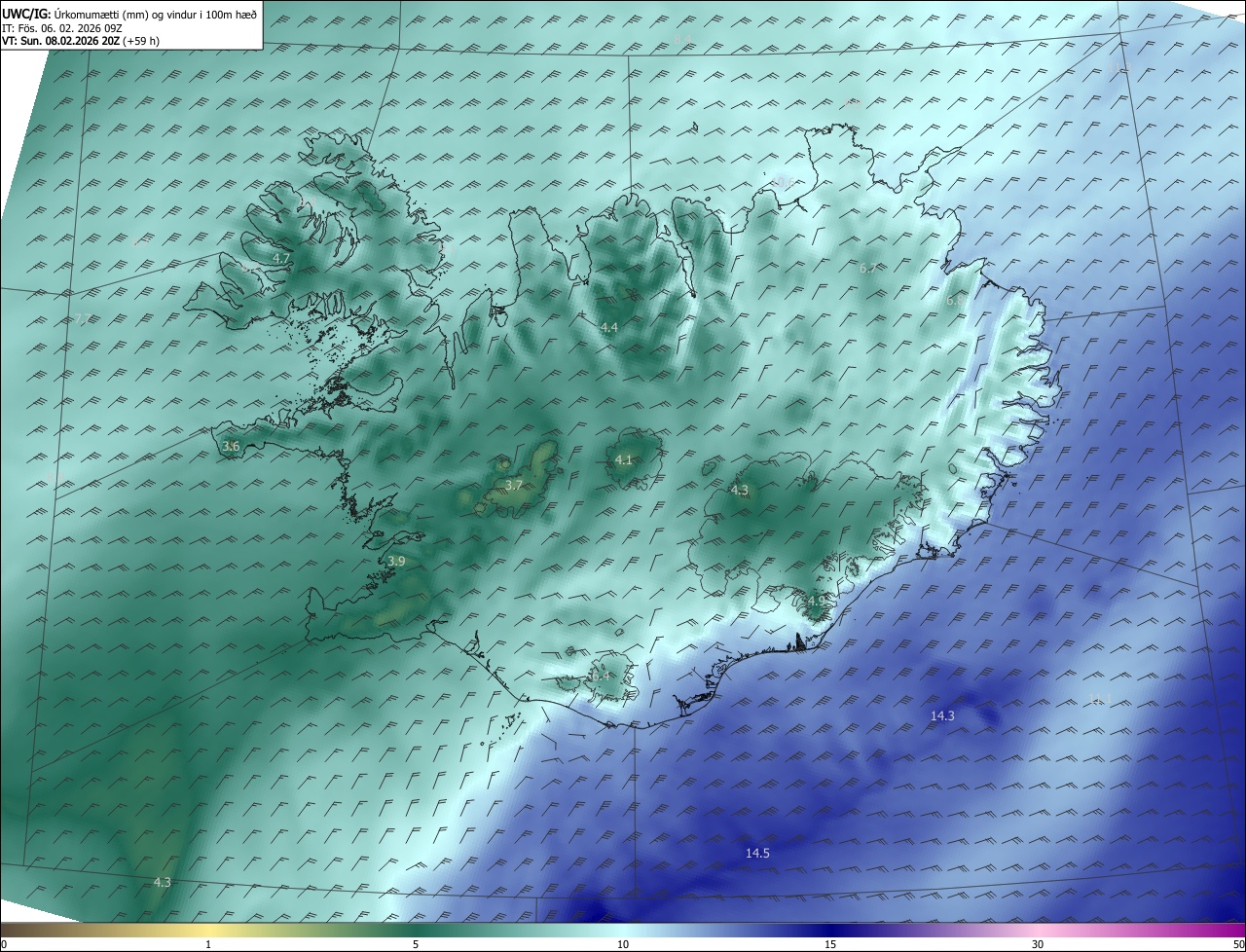Click the '15' tick on the color scale
Screen dimensions: 1246x952
point(830,944)
